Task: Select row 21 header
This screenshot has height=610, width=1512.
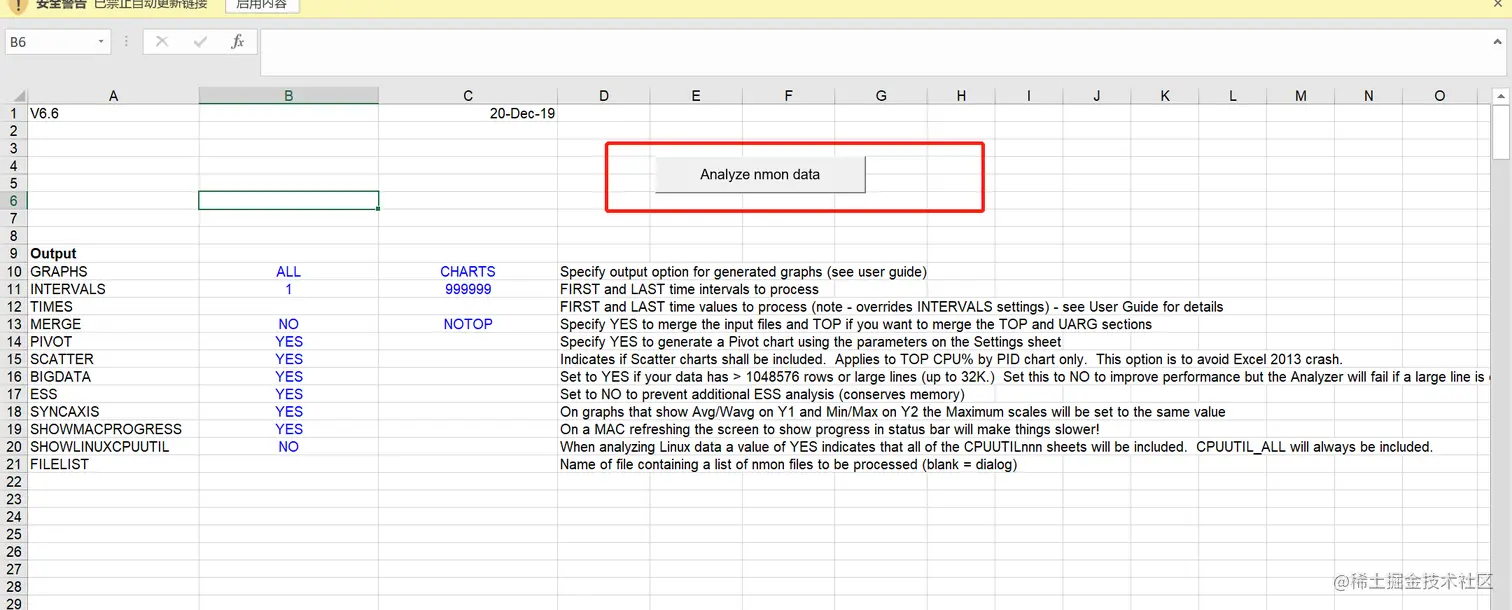Action: click(13, 464)
